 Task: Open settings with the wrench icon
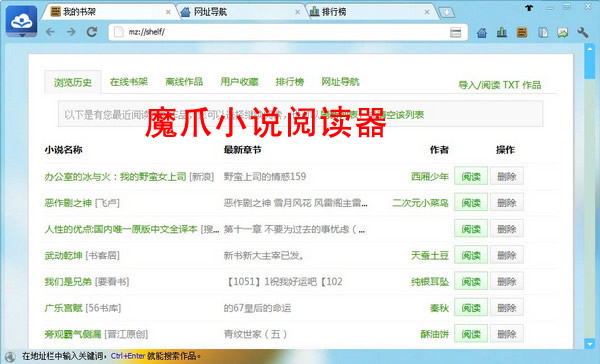(x=583, y=33)
